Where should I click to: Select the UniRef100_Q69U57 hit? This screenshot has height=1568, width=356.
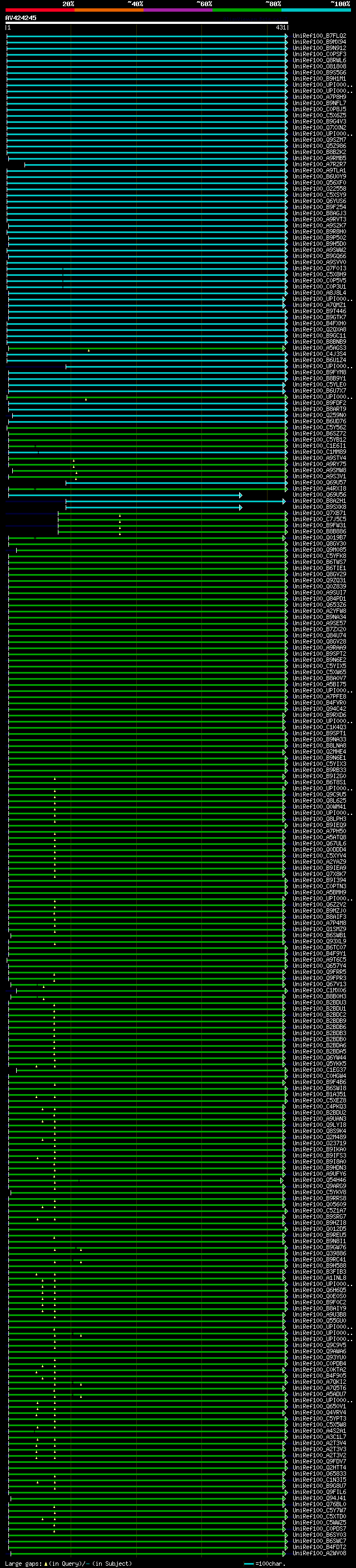pos(319,483)
